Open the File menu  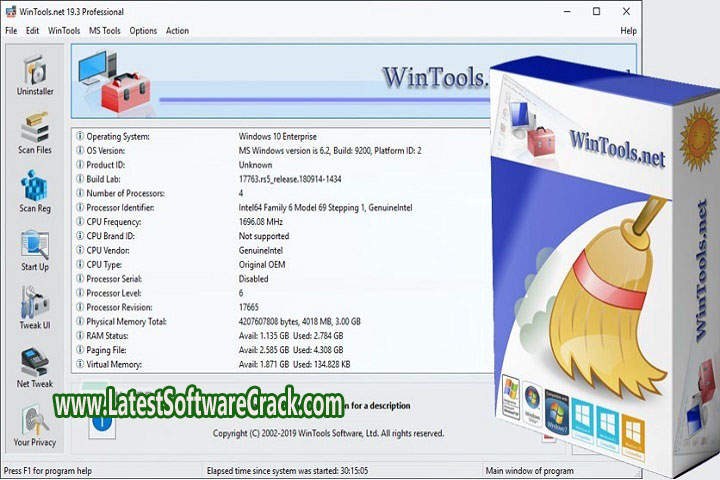coord(11,31)
